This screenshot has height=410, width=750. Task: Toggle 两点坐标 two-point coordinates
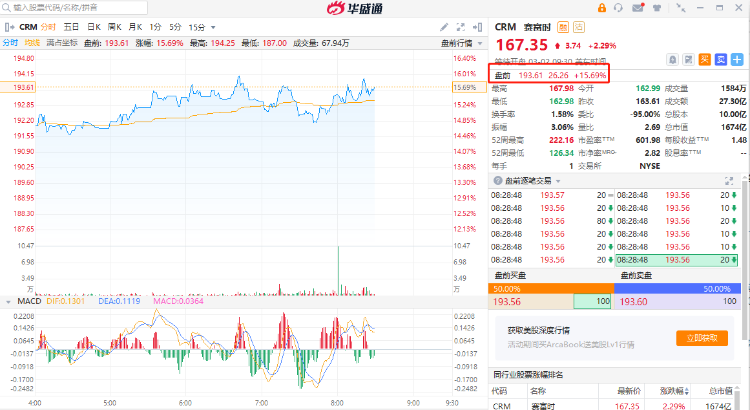(62, 43)
